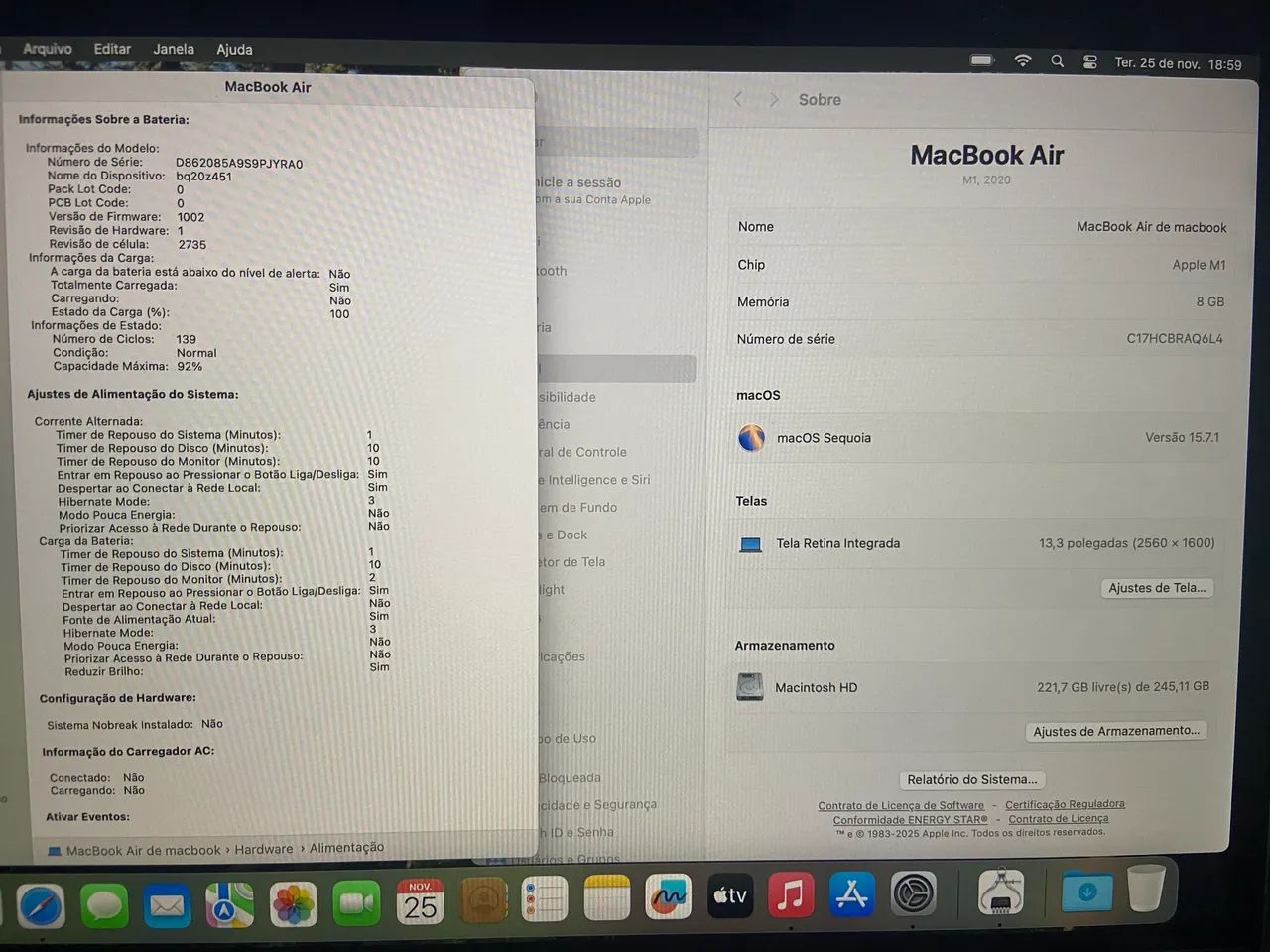
Task: Open the Trash in the Dock
Action: [x=1146, y=888]
